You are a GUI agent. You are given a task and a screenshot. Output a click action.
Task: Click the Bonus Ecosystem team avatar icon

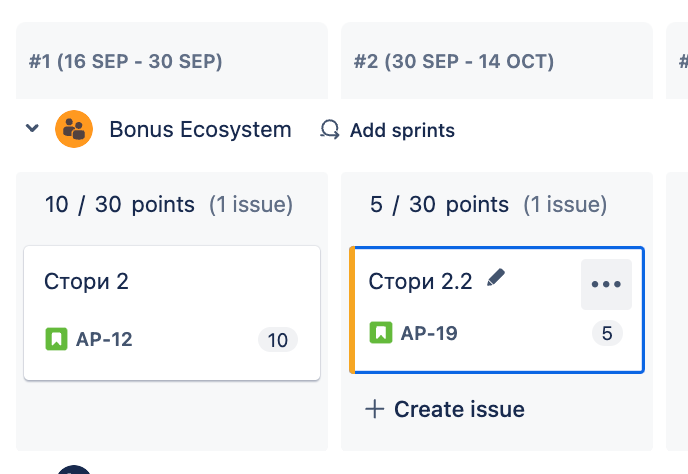point(74,129)
